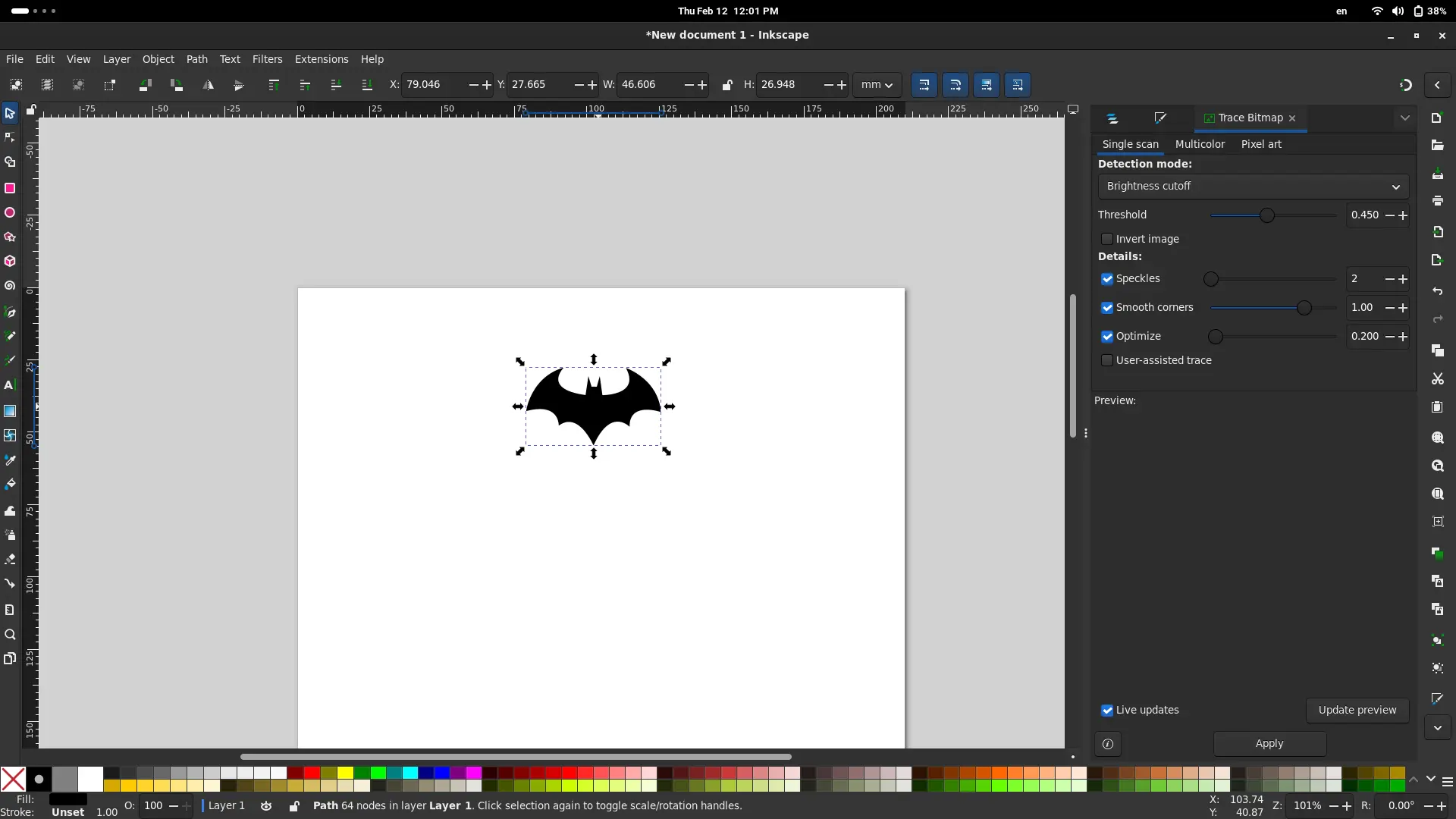Screen dimensions: 1456x819
Task: Open the Filters menu
Action: (x=267, y=59)
